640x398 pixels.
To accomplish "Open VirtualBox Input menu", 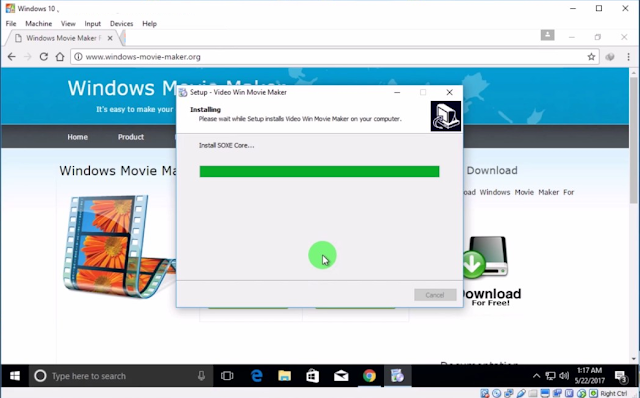I will 93,24.
